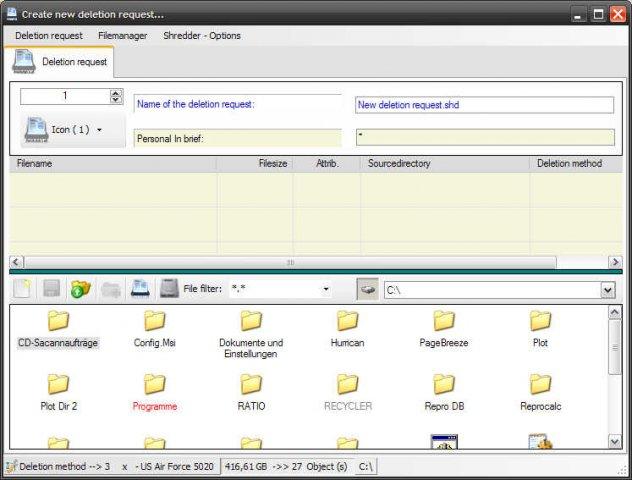This screenshot has width=632, height=480.
Task: Click the grey hard disk icon beside File filter
Action: point(169,289)
